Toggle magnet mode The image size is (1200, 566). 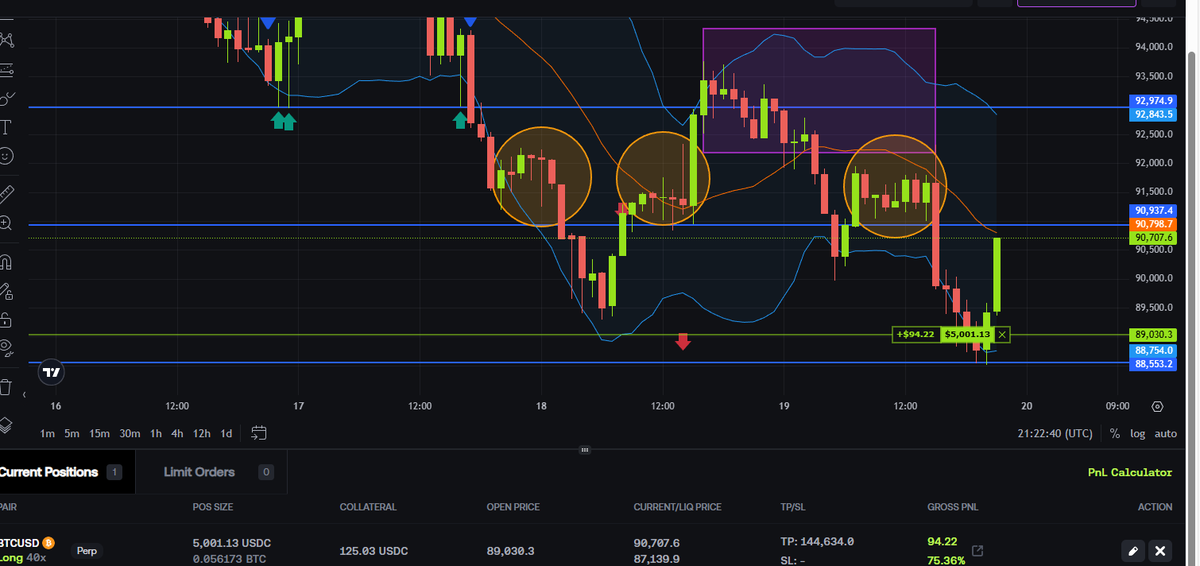click(7, 263)
